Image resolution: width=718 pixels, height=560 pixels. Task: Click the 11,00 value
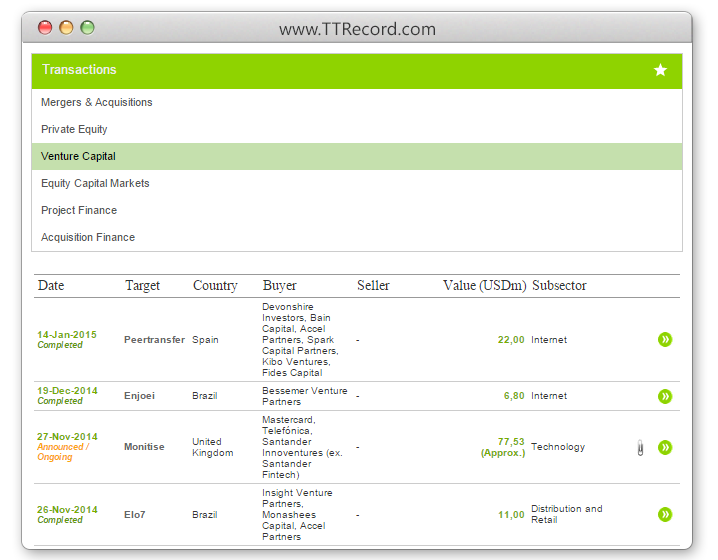511,515
